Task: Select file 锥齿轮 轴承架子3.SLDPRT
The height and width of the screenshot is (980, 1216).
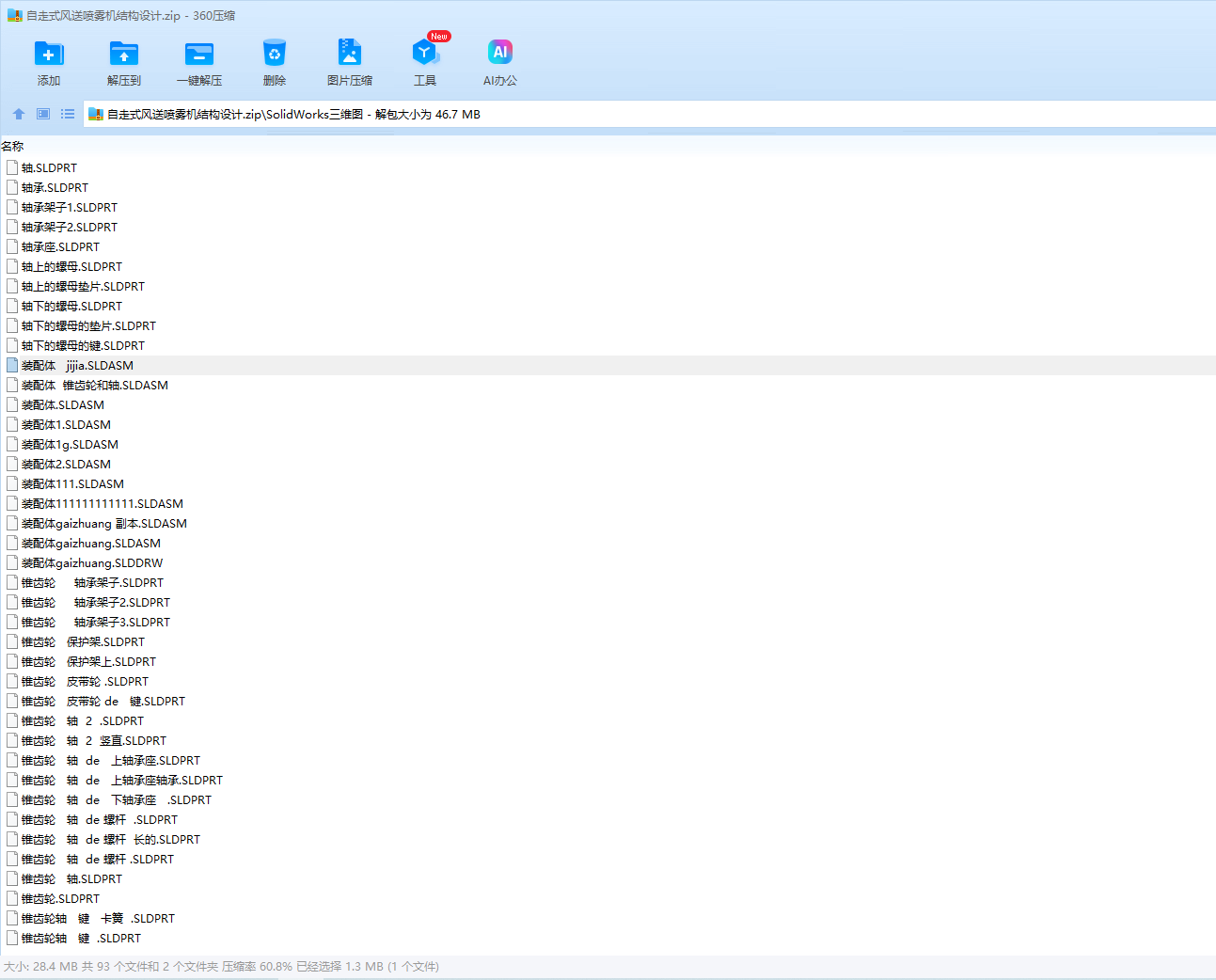Action: coord(96,622)
